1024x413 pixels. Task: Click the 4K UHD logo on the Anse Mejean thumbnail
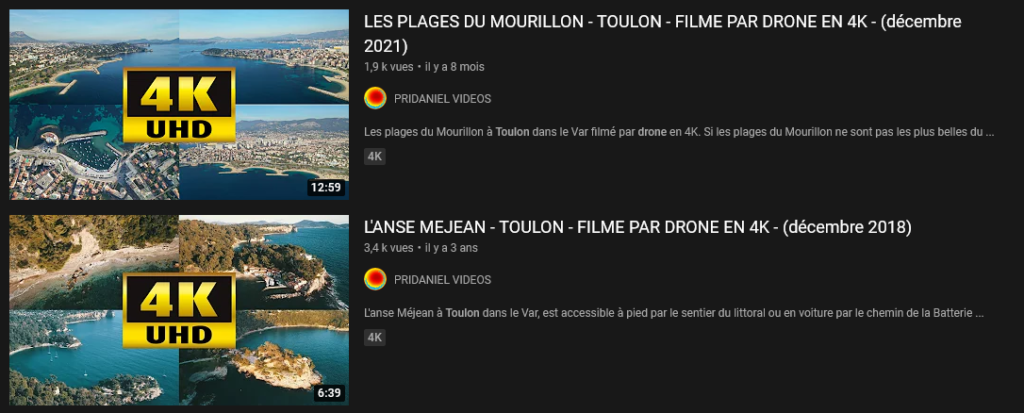point(179,310)
